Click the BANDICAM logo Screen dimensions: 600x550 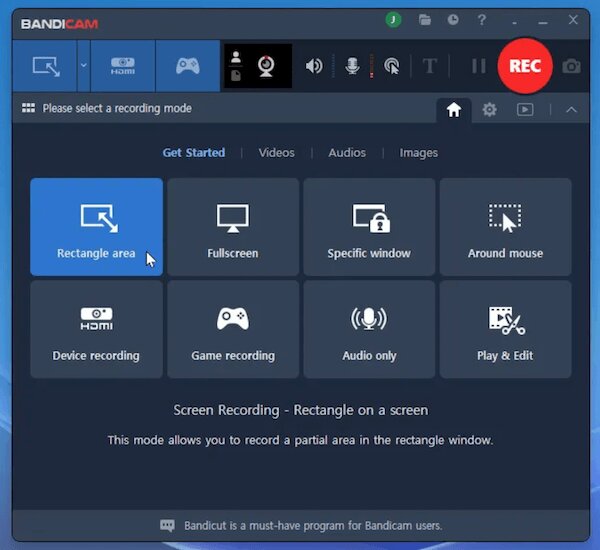point(60,24)
